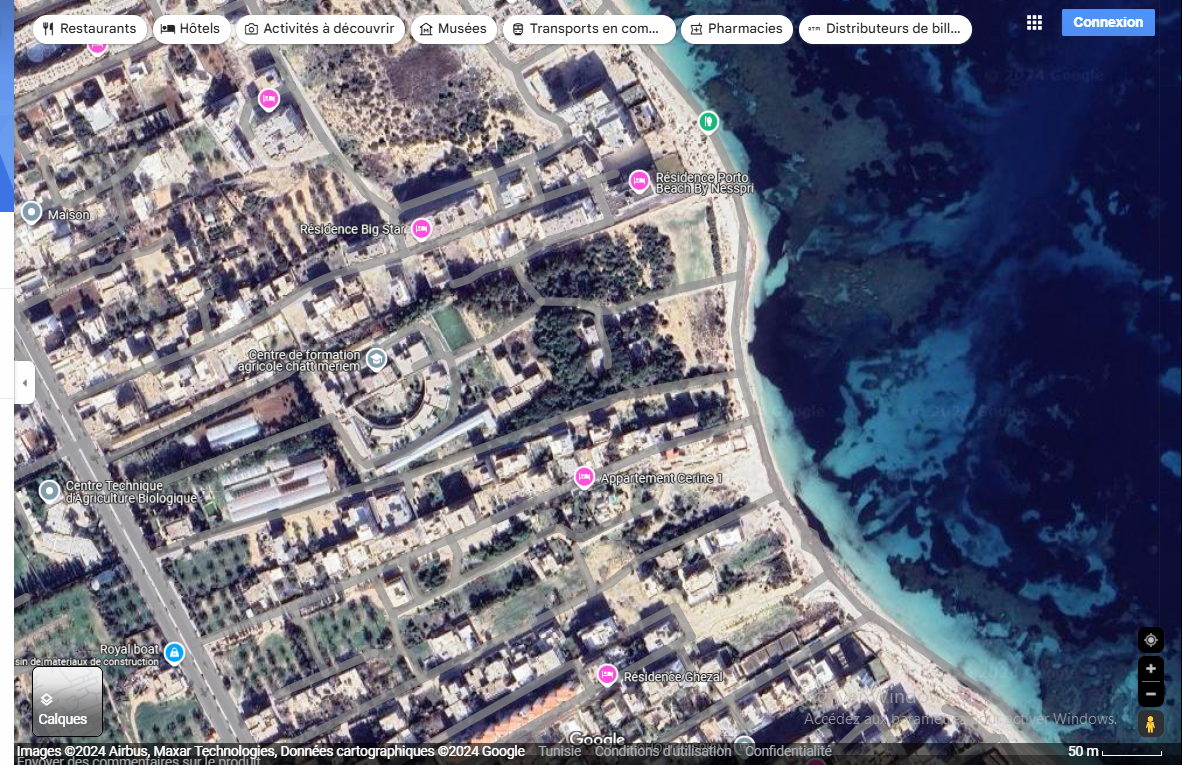Zoom in with the plus button
This screenshot has height=765, width=1182.
pos(1150,669)
